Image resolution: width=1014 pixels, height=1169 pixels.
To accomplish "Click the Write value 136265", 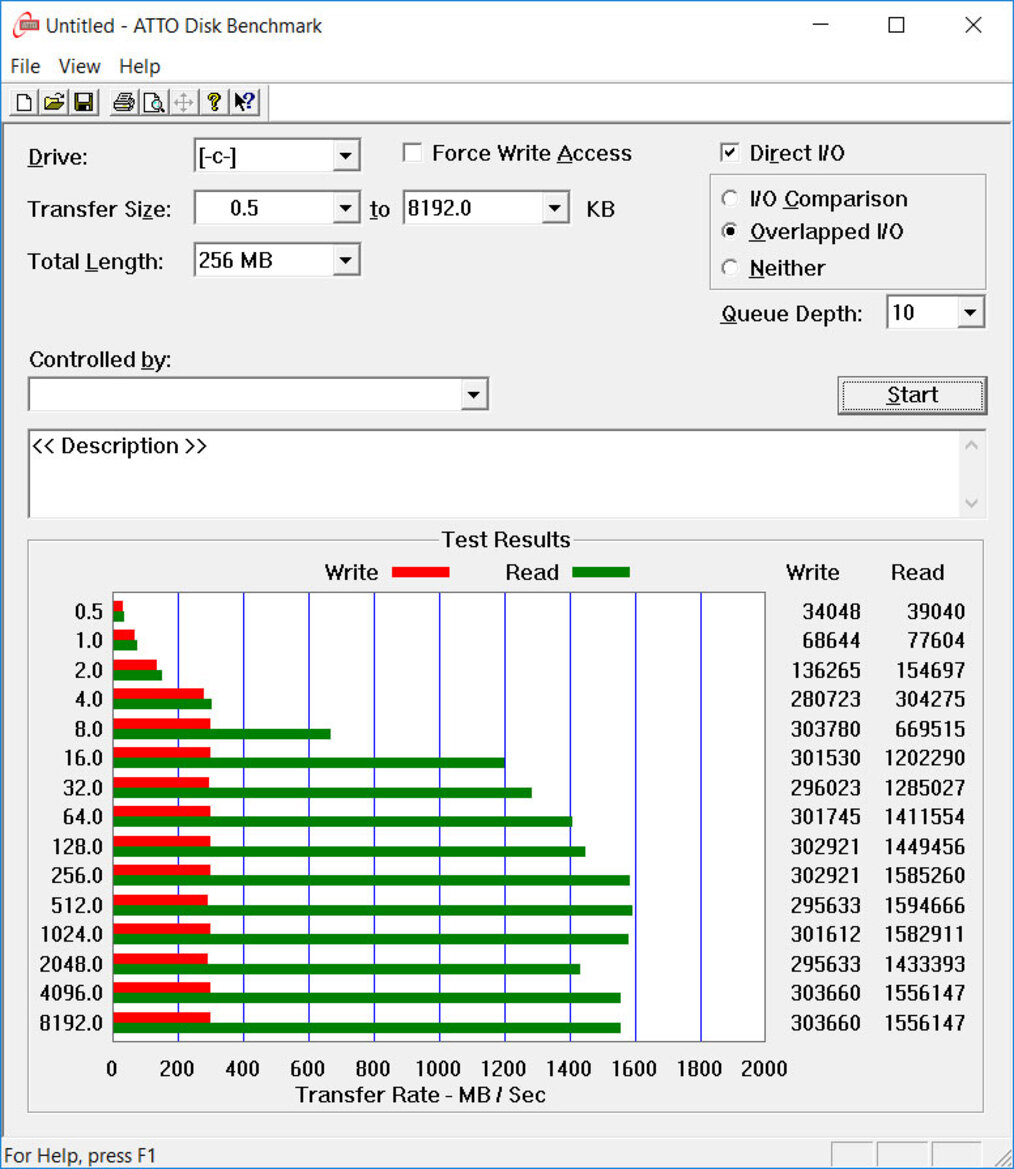I will coord(826,670).
